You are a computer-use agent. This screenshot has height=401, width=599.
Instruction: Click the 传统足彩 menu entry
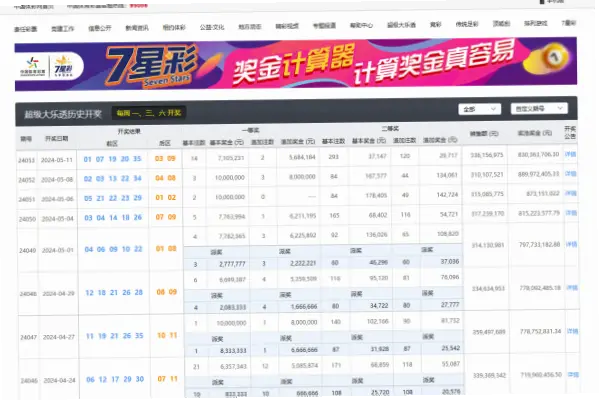467,24
